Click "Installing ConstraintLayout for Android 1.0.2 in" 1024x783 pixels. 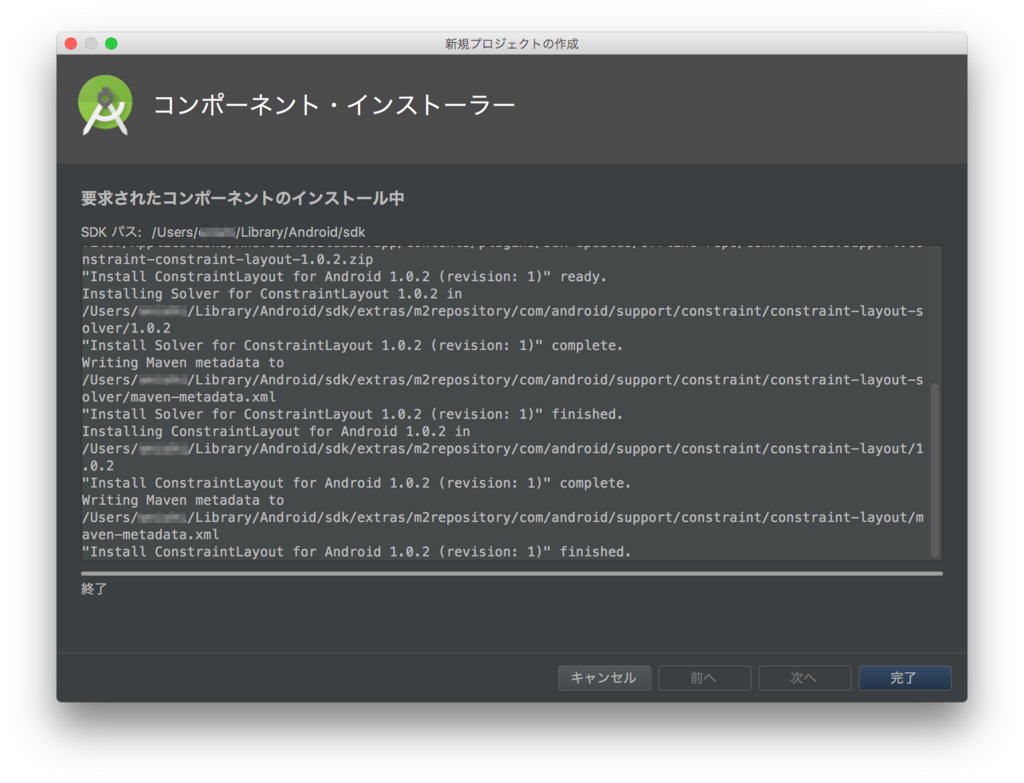coord(276,431)
